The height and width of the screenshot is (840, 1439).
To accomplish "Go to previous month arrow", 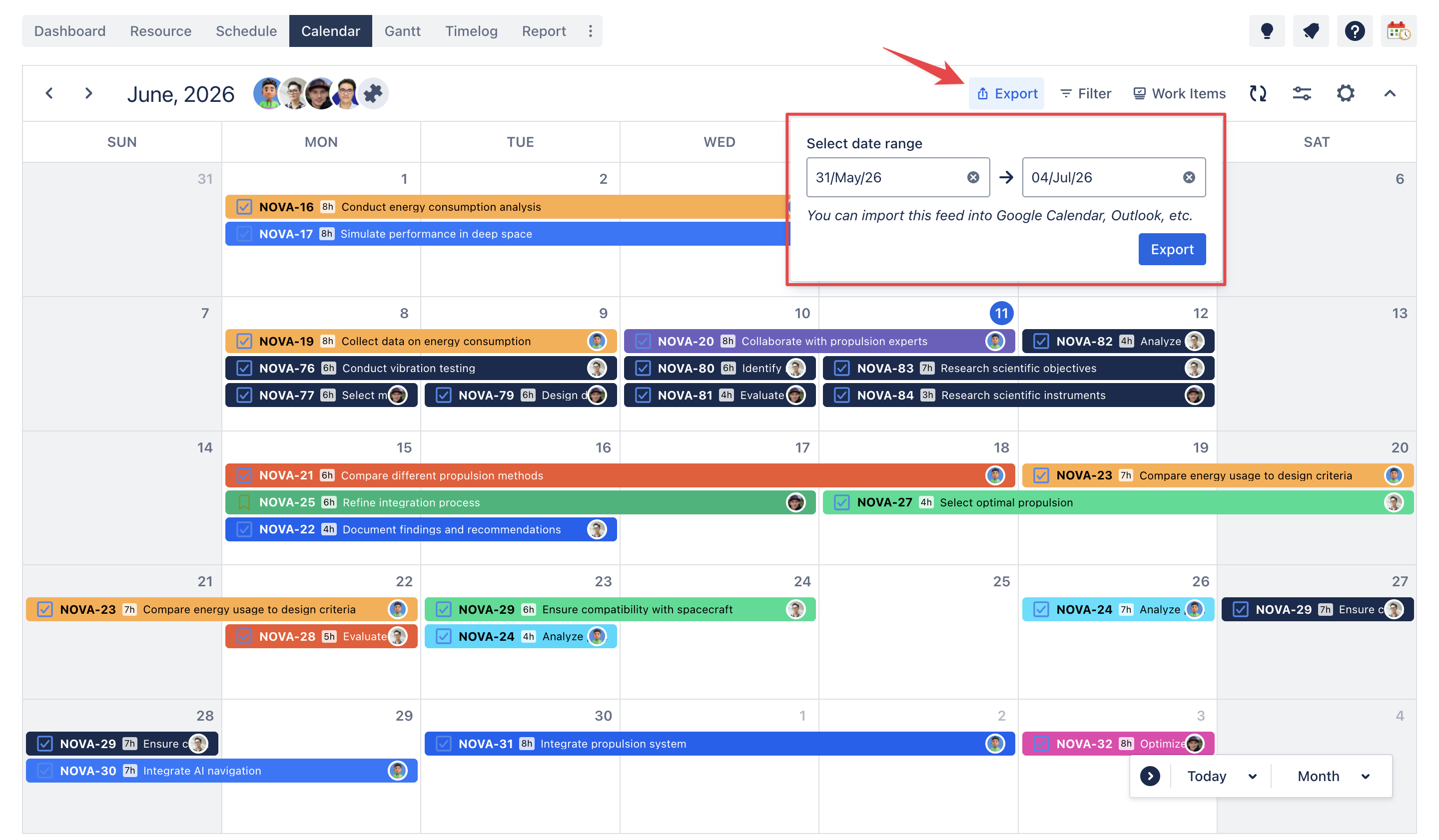I will tap(49, 93).
